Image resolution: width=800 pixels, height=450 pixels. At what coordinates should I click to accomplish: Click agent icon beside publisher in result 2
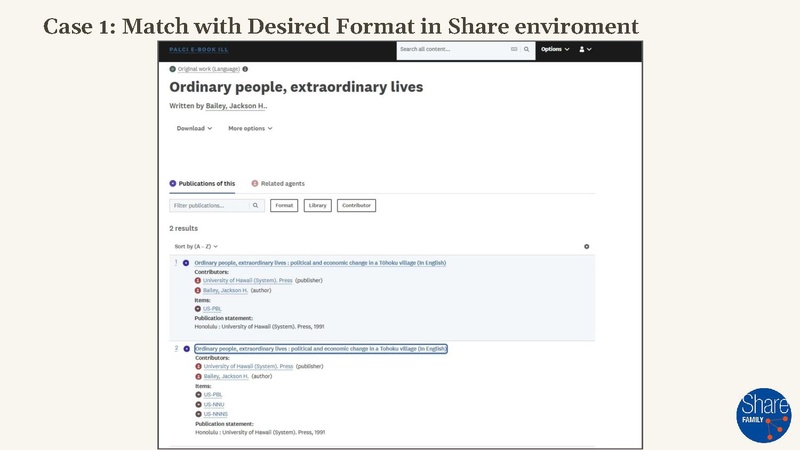coord(198,366)
